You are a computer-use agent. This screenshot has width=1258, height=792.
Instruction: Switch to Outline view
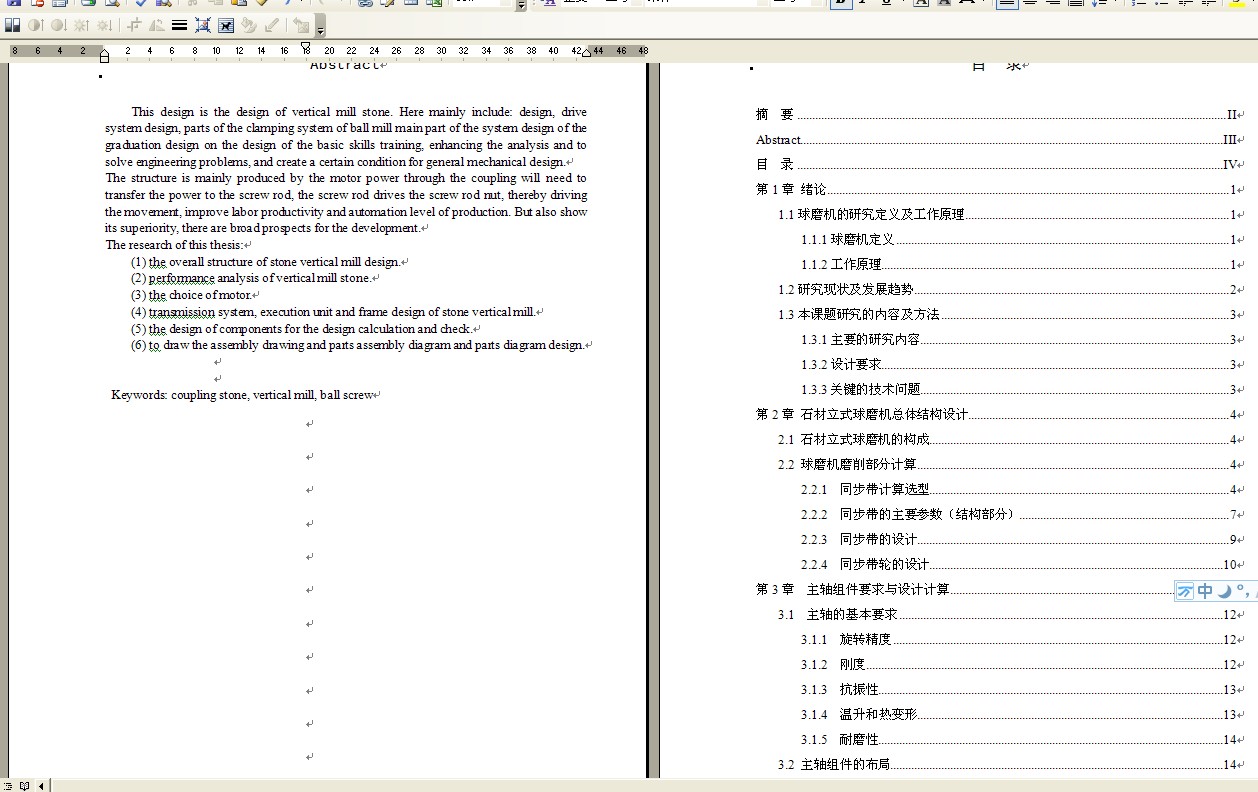(x=8, y=785)
